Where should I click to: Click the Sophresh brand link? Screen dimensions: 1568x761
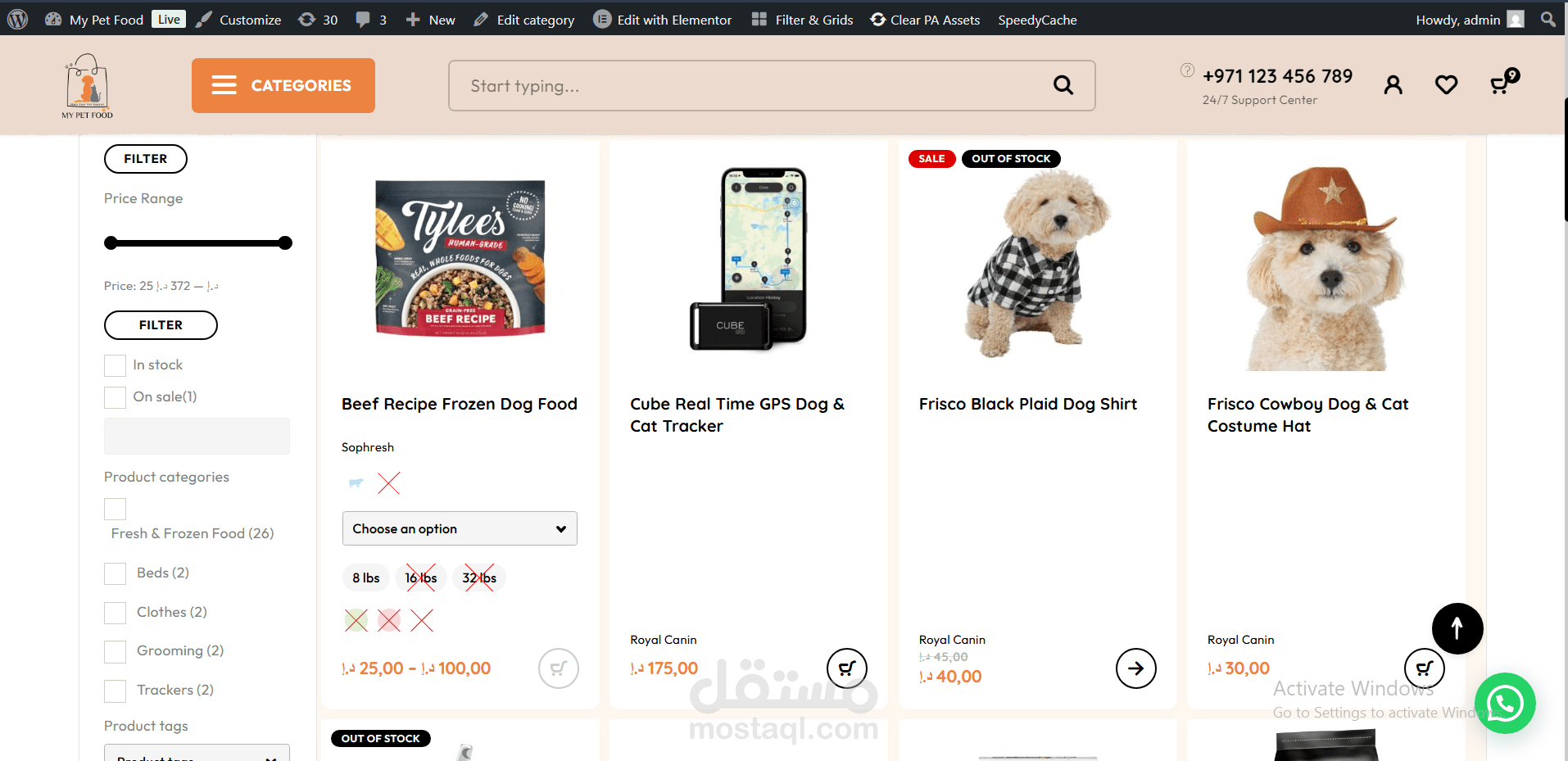368,447
